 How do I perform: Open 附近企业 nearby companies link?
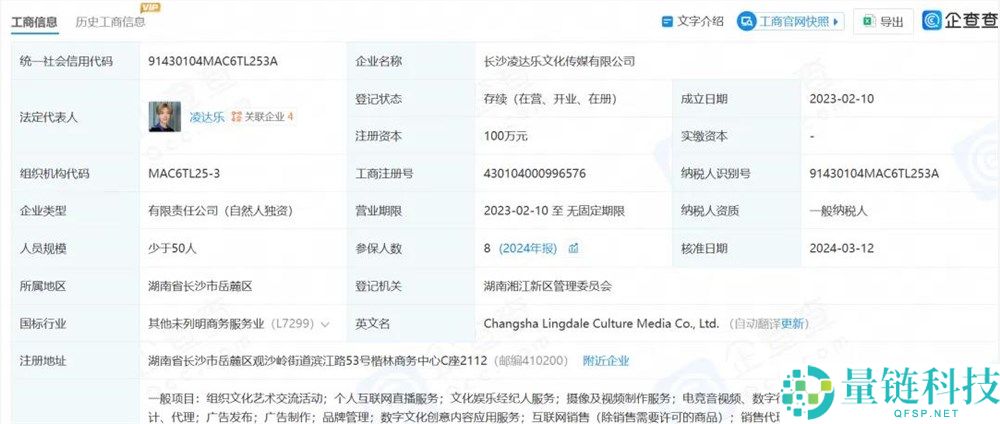(606, 361)
